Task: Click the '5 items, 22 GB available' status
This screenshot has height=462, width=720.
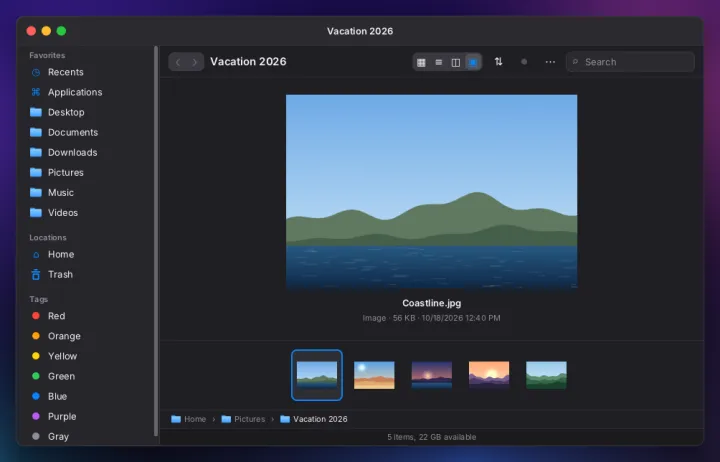Action: coord(432,437)
